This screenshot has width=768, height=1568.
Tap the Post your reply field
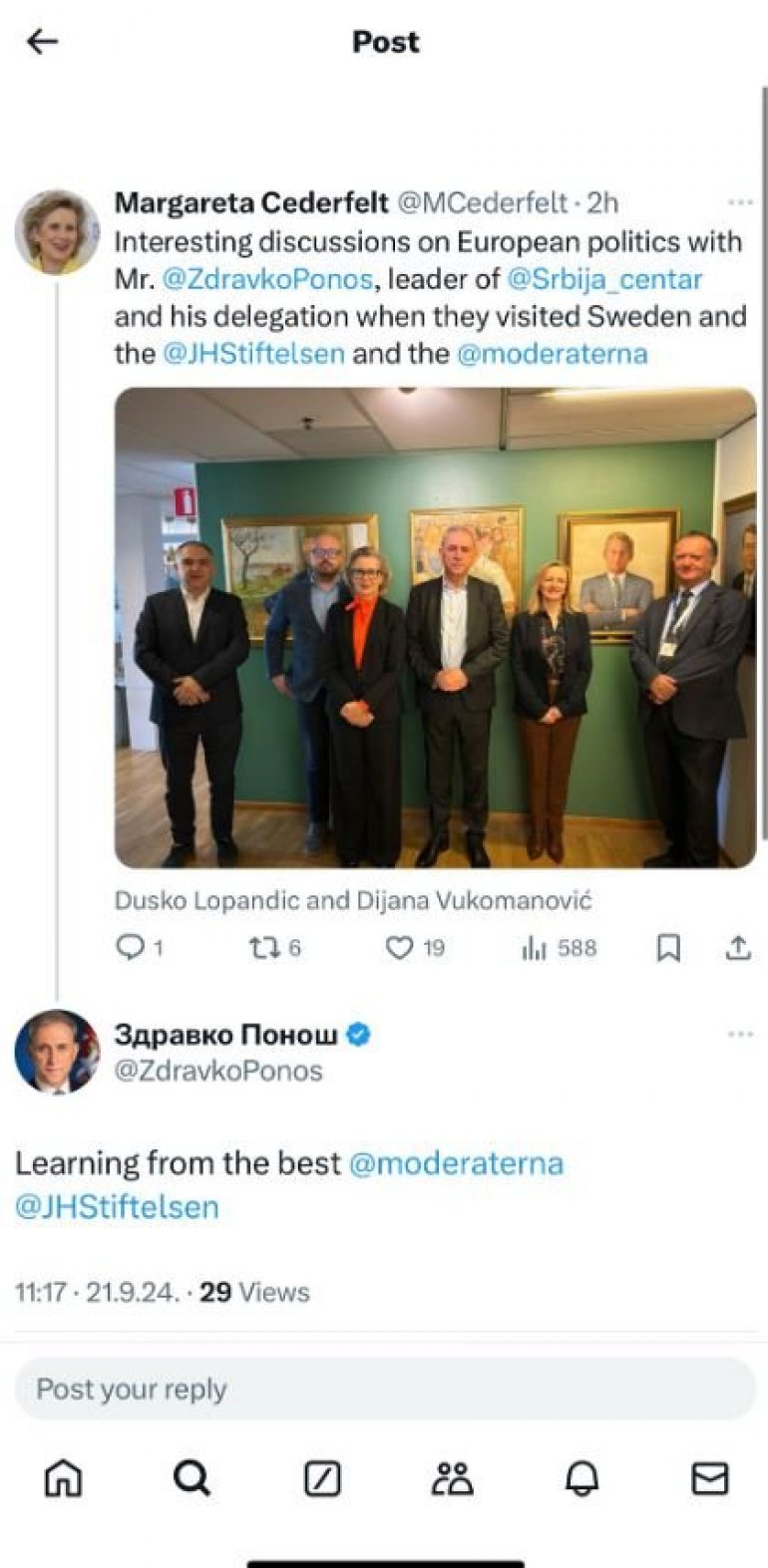tap(385, 1389)
